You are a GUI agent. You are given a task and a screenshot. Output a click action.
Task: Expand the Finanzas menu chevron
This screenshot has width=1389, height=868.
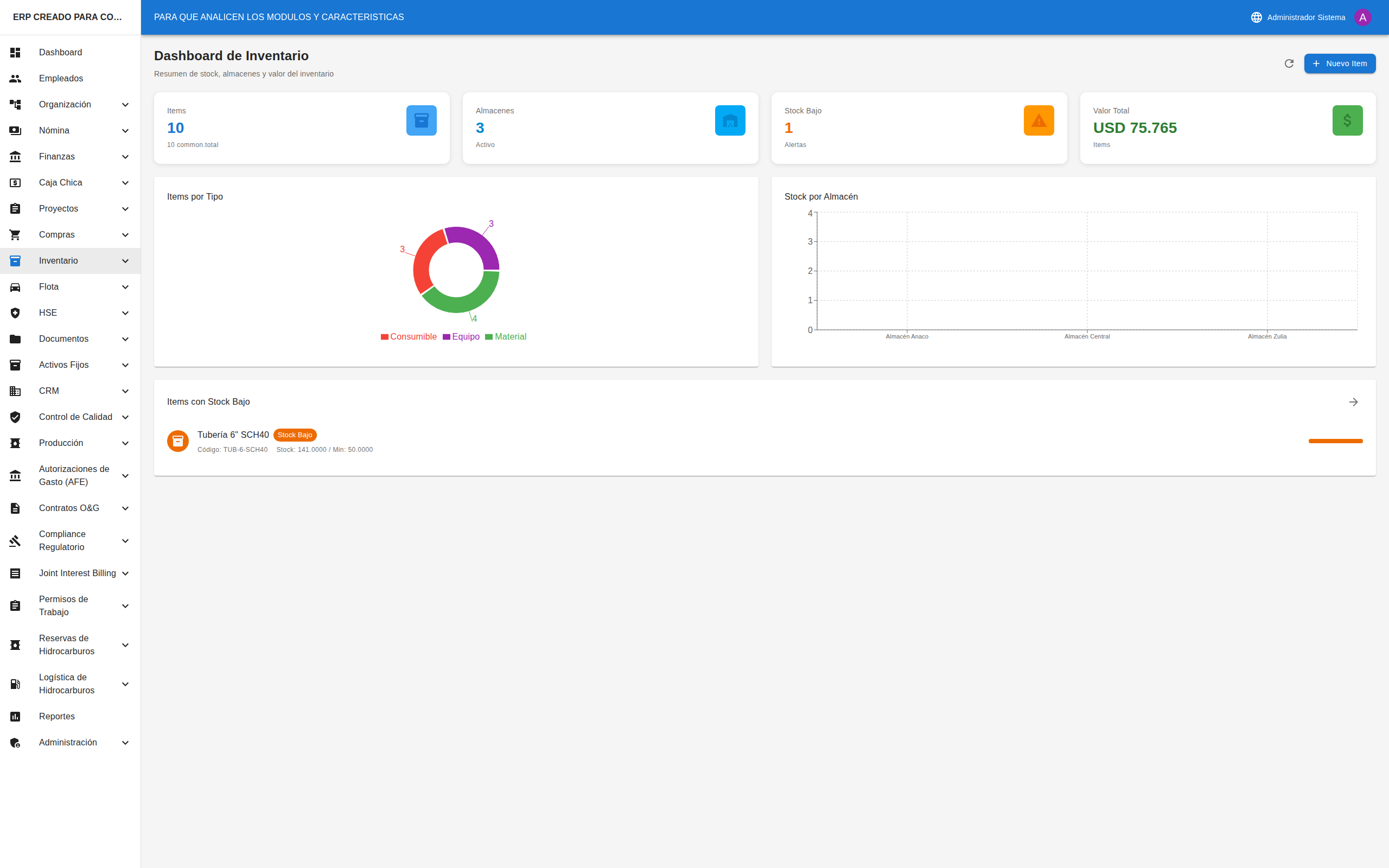pos(125,156)
